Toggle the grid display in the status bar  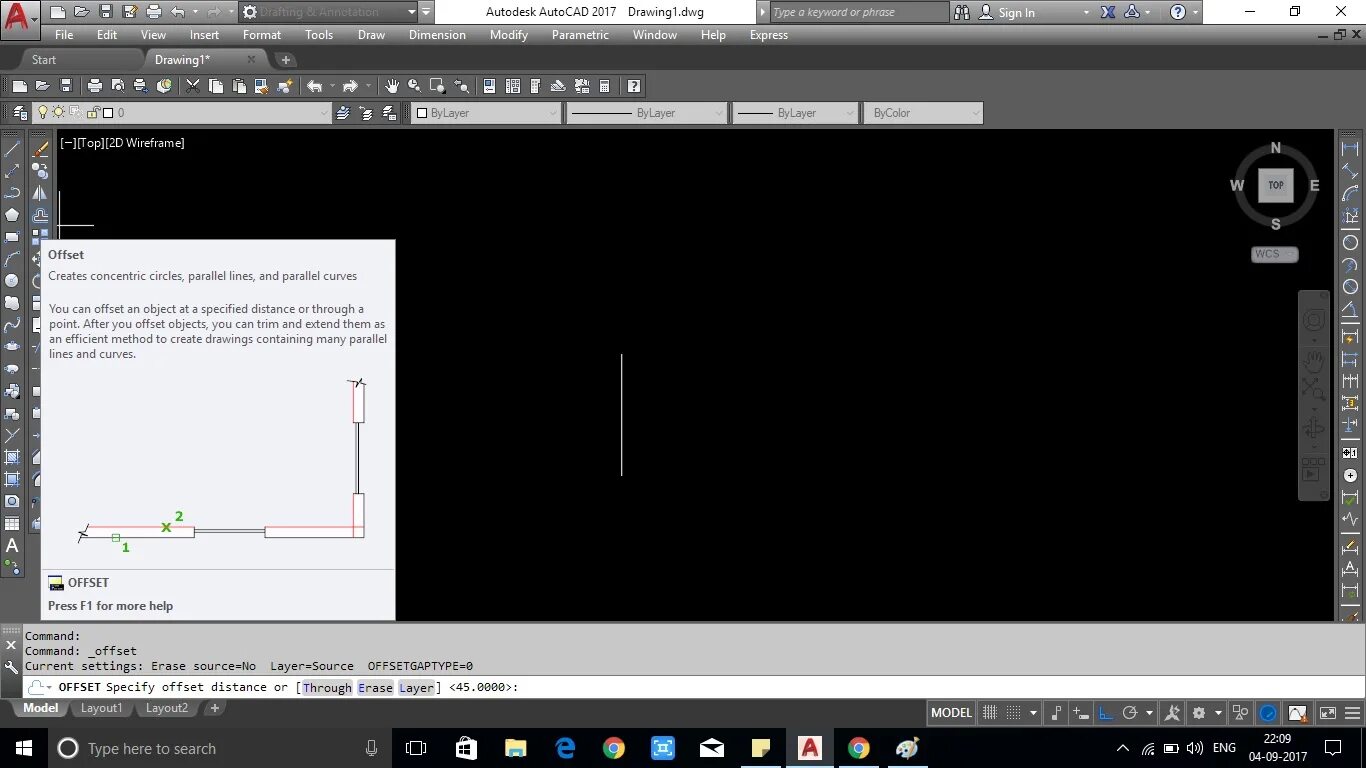click(989, 712)
